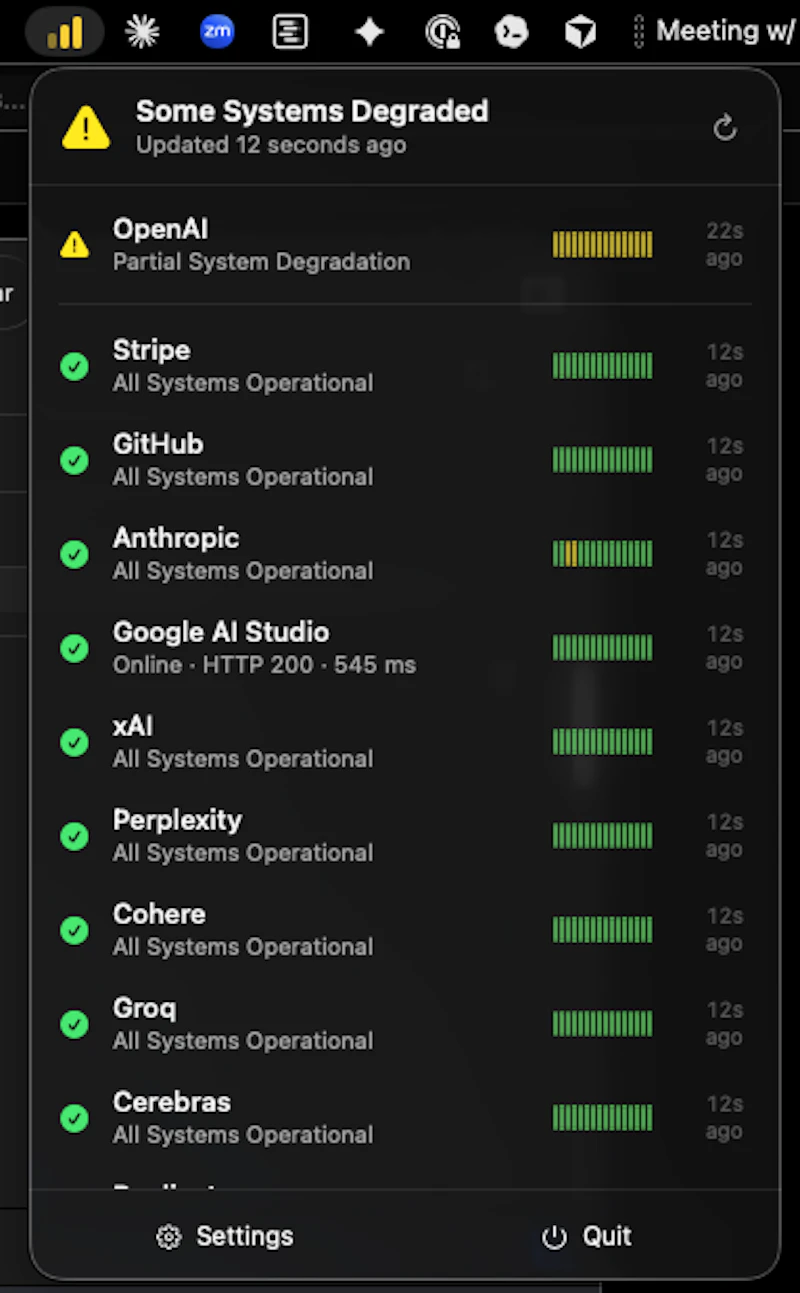This screenshot has width=800, height=1293.
Task: Click the text document menu bar icon
Action: pos(290,32)
